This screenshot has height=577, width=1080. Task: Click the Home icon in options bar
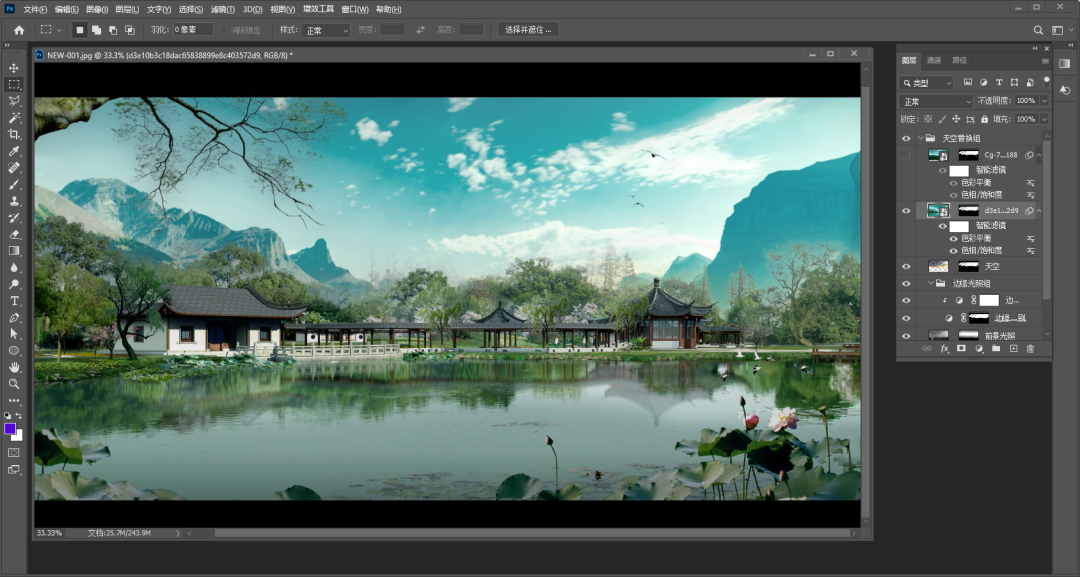coord(19,30)
